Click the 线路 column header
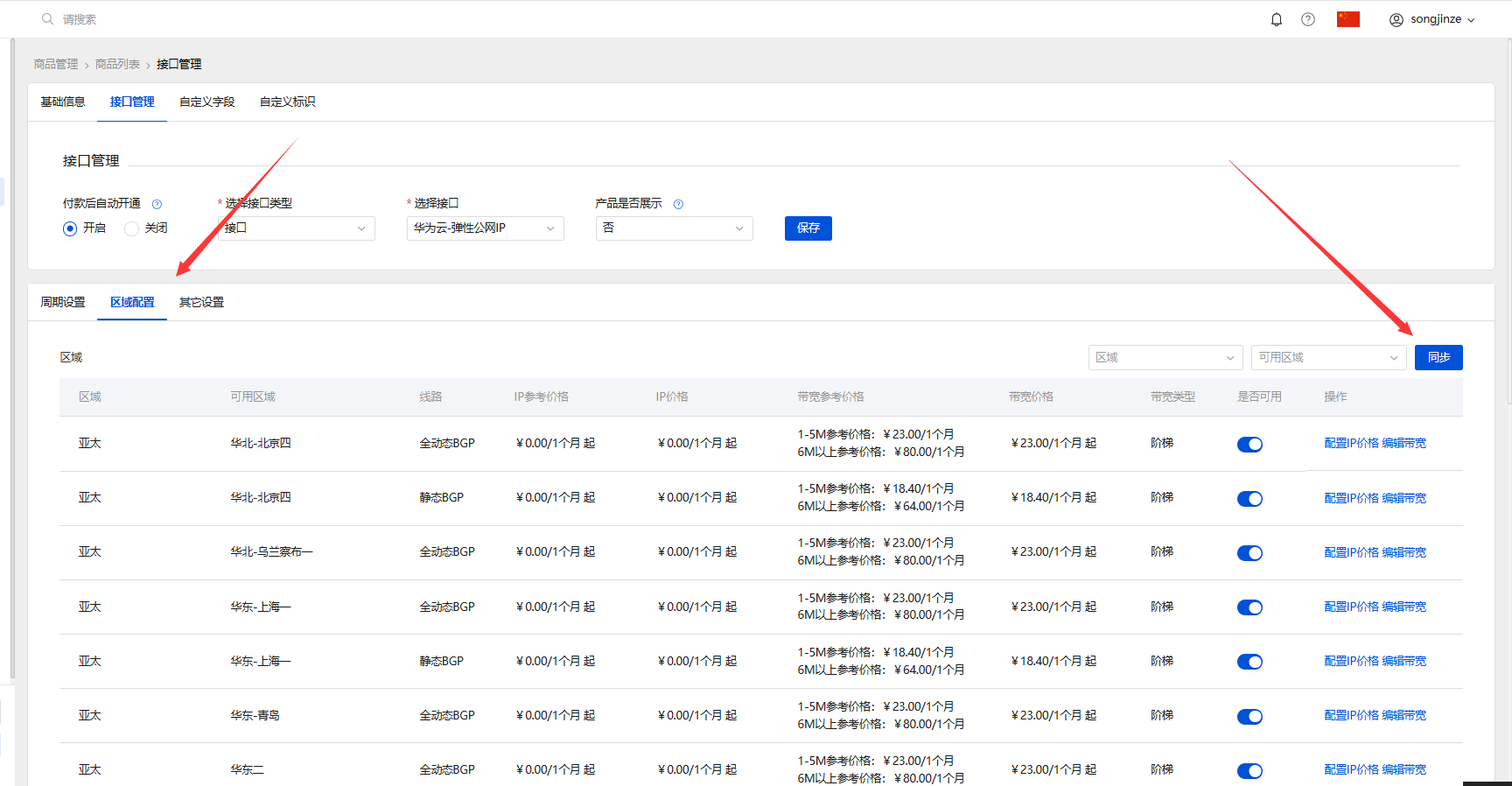Screen dimensions: 1512x786 [x=430, y=397]
